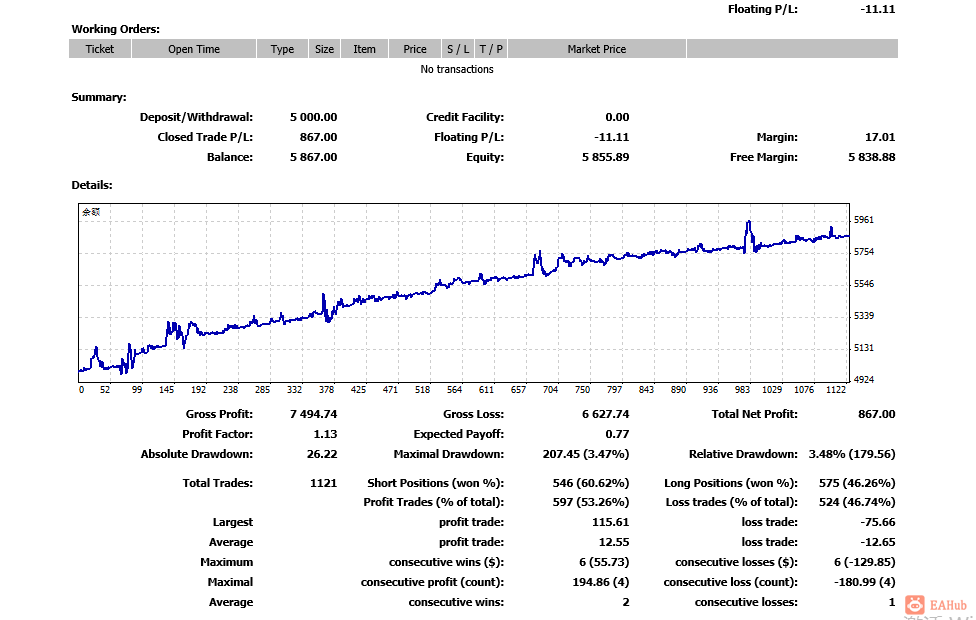976x620 pixels.
Task: Select the 'No transactions' text
Action: point(457,69)
